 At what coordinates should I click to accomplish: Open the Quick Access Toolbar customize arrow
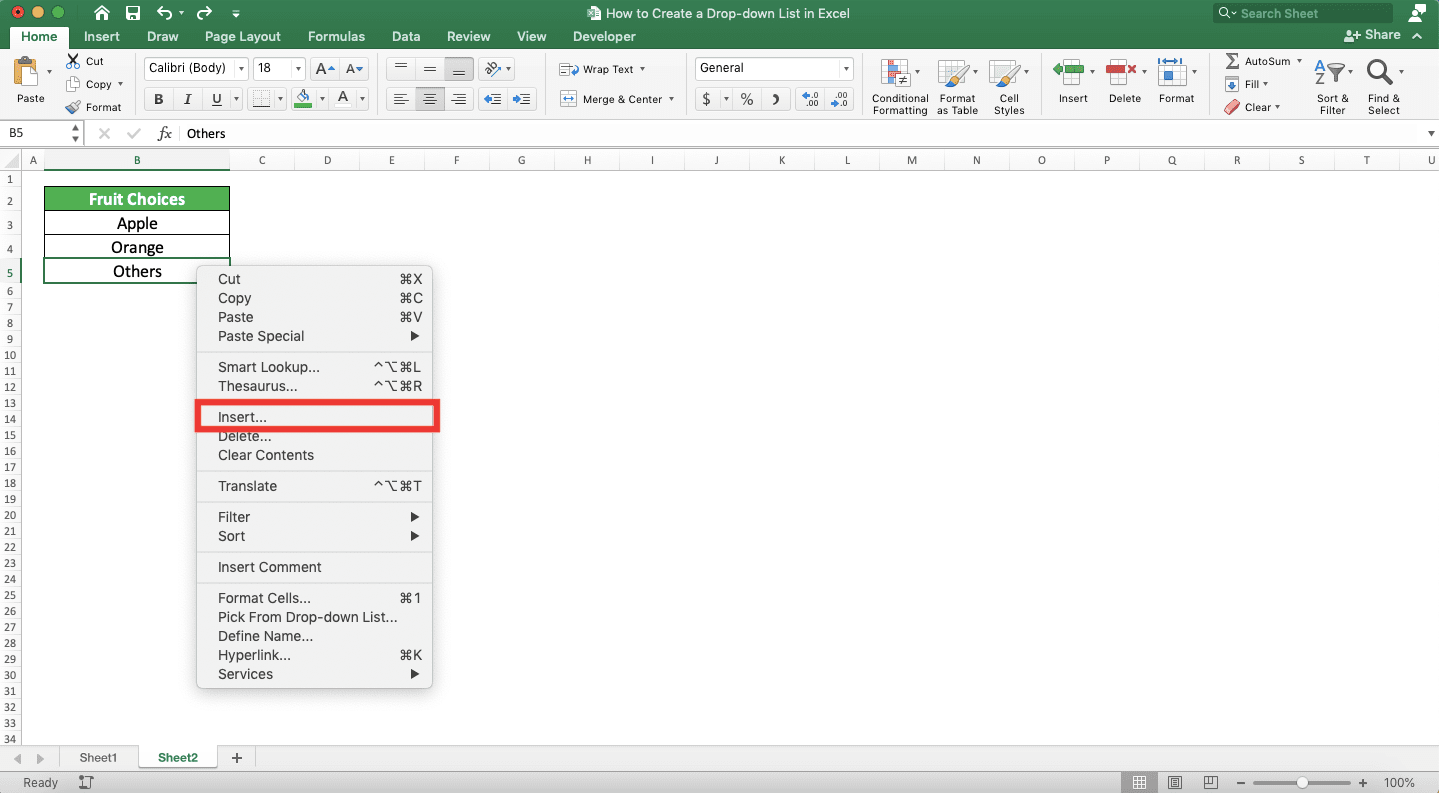click(236, 13)
